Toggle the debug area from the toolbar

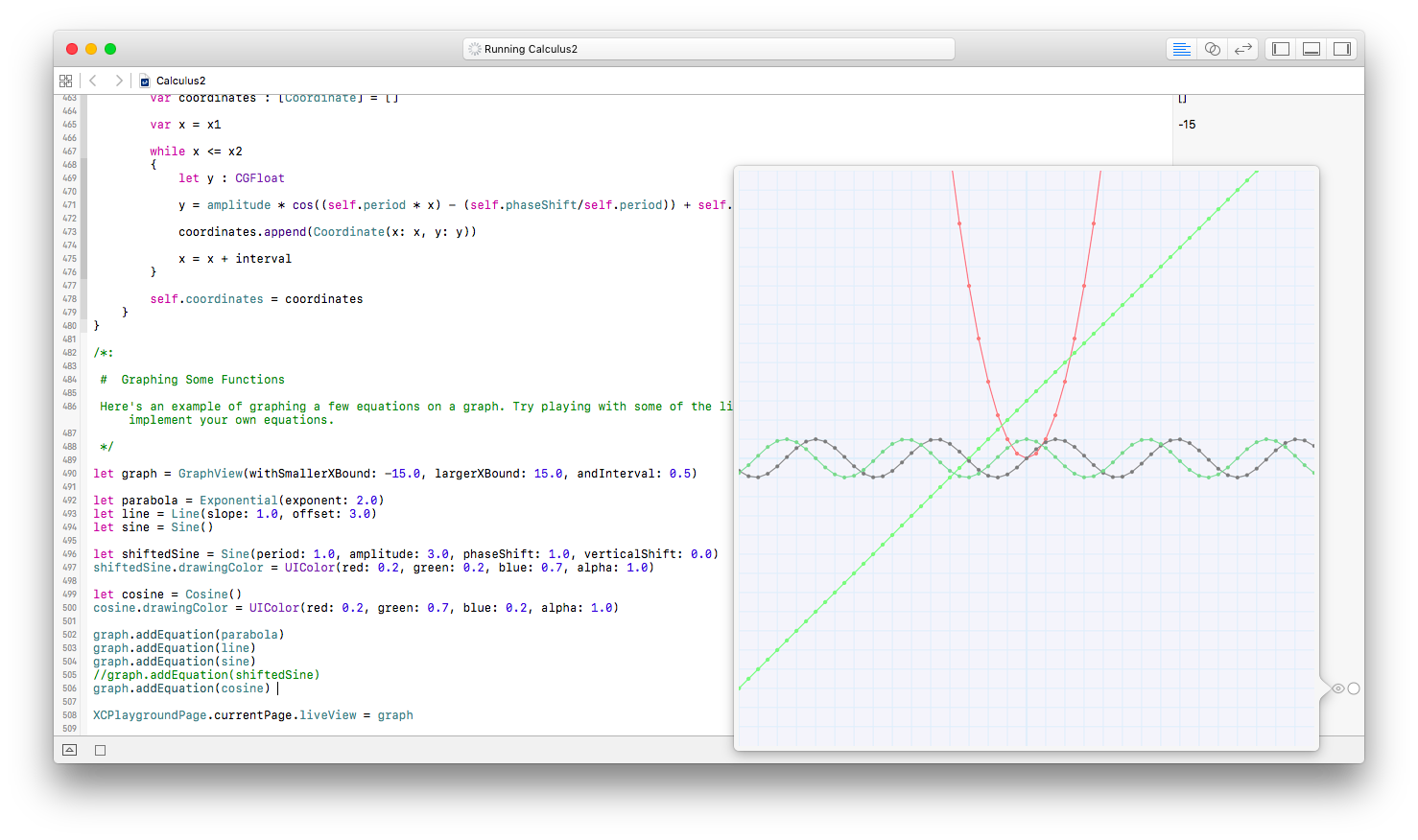pyautogui.click(x=1312, y=49)
